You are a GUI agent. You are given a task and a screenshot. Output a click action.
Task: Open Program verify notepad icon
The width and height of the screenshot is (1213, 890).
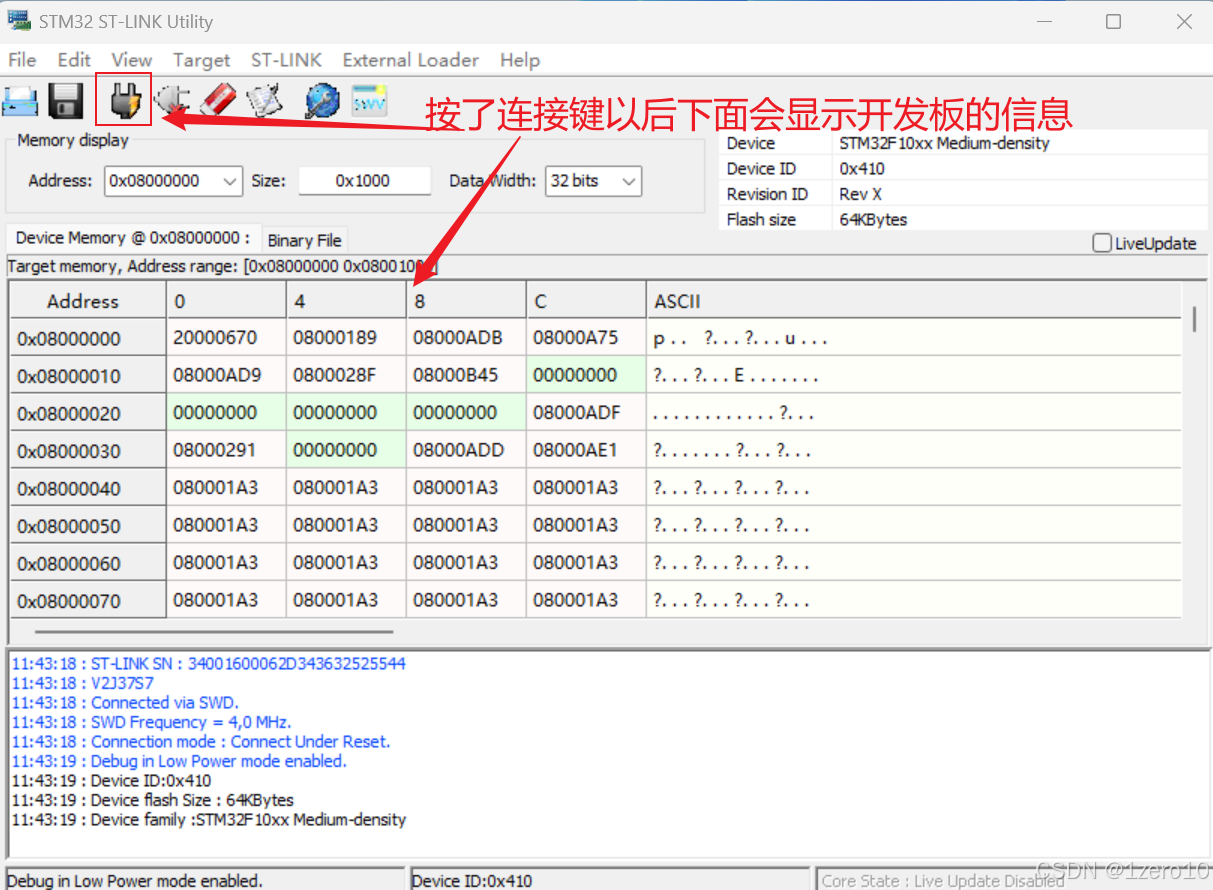pos(265,100)
